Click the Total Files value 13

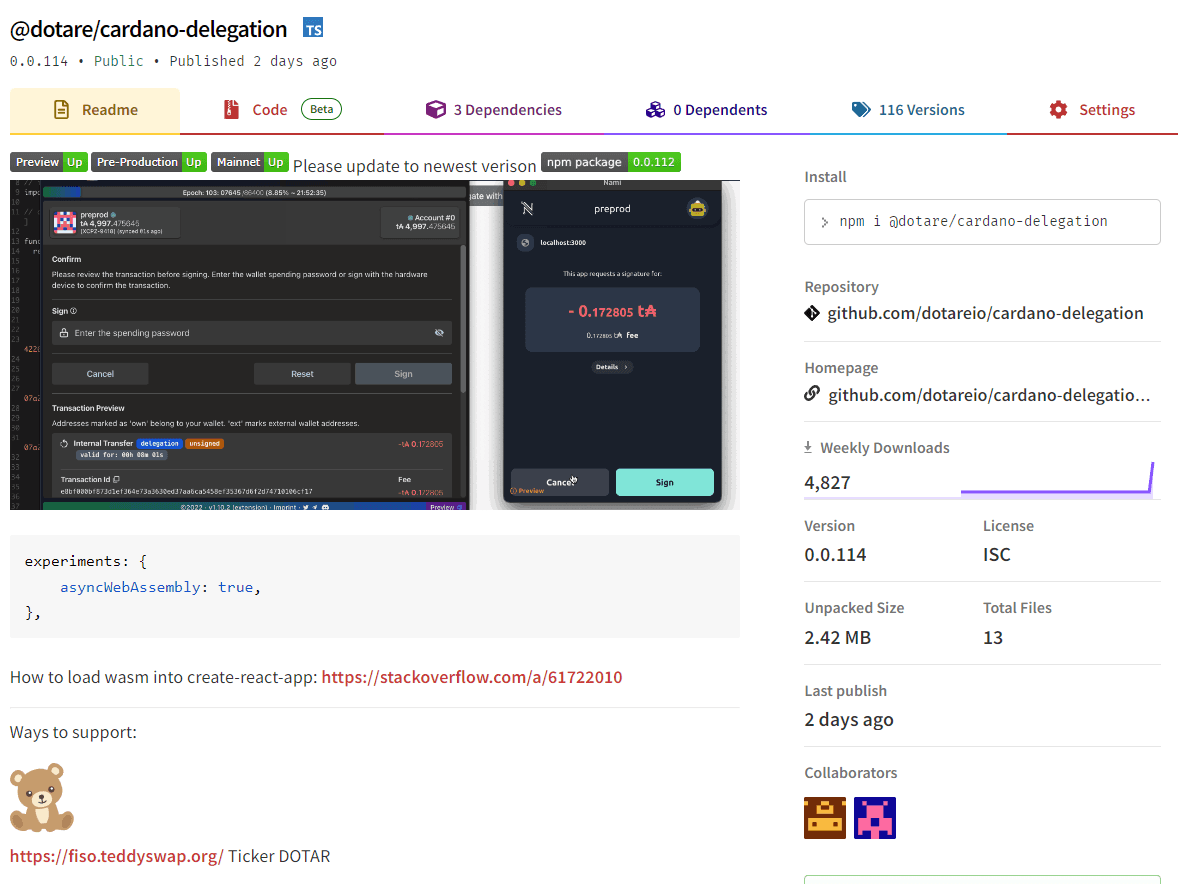click(x=993, y=638)
